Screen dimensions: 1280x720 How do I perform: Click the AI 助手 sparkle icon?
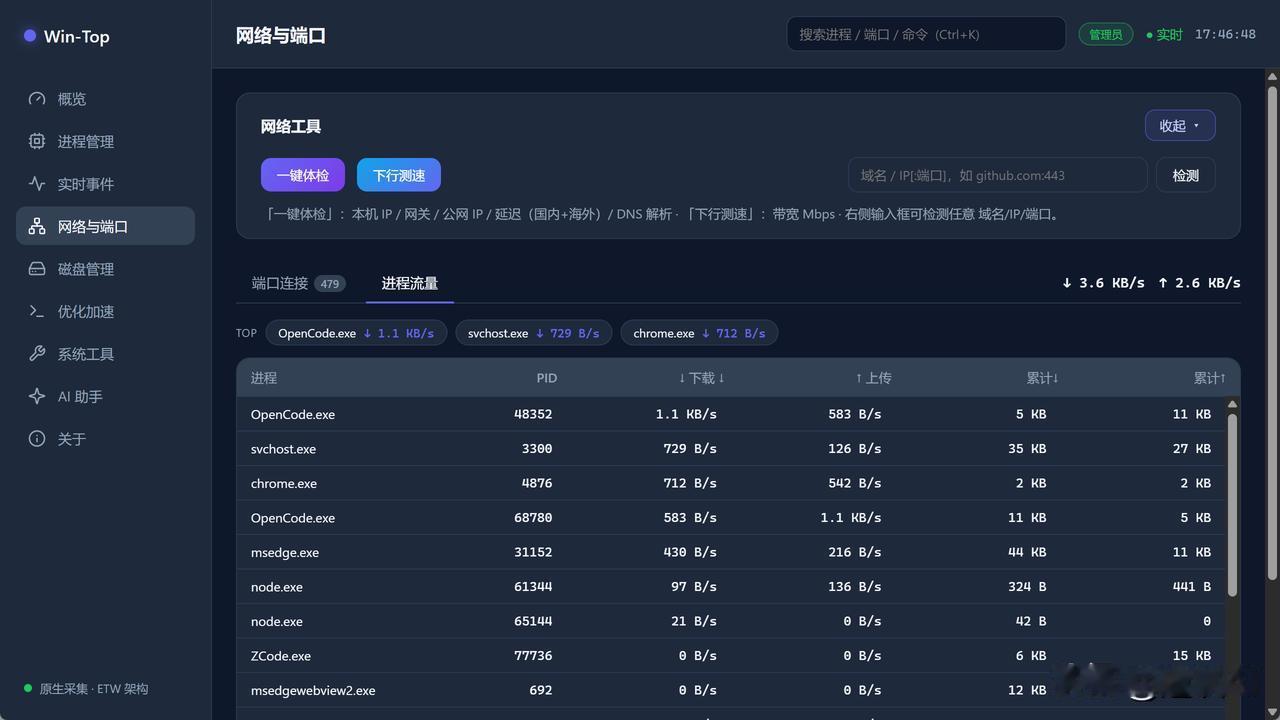pyautogui.click(x=37, y=396)
